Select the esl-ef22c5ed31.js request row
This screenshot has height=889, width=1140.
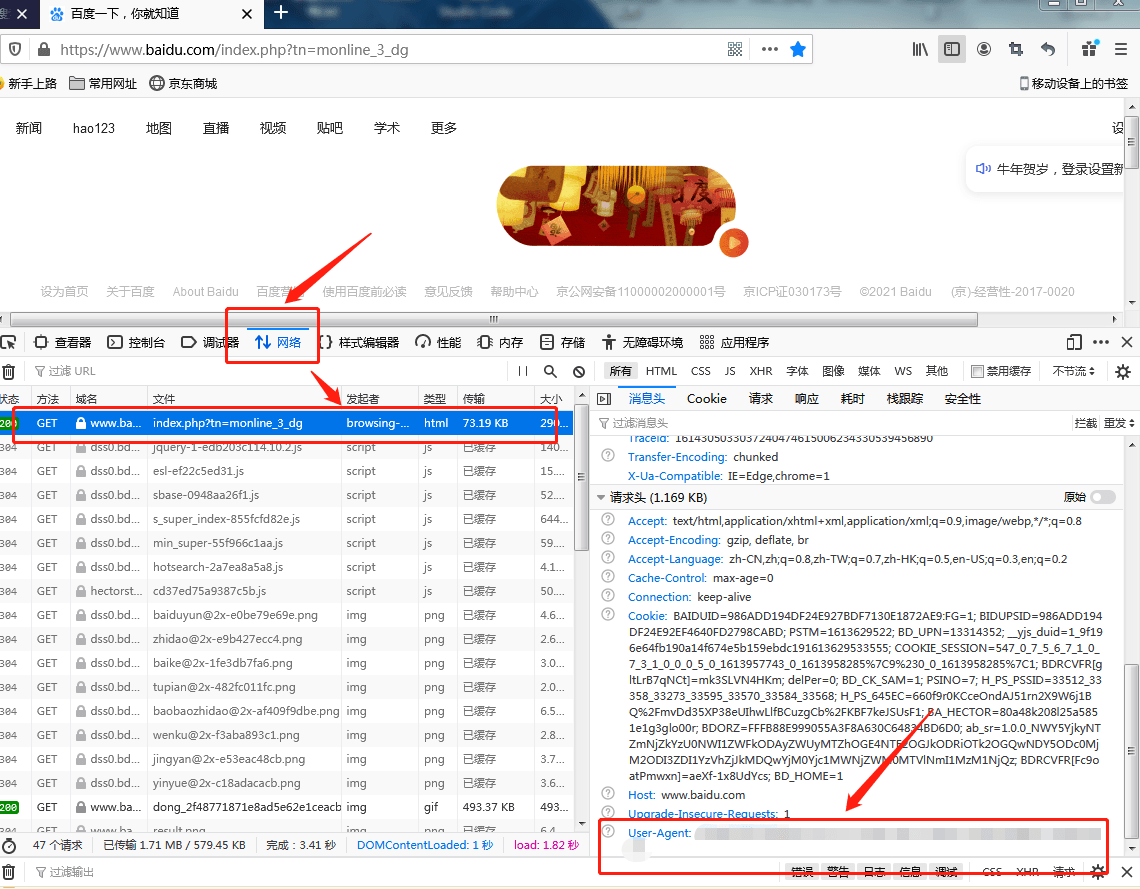(286, 471)
